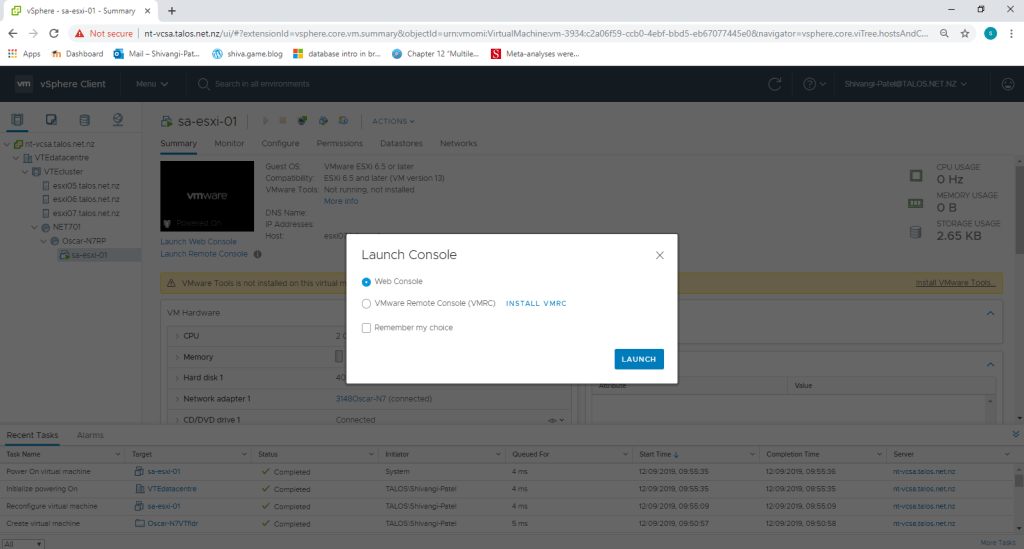Check the Remember my choice box

coord(366,327)
